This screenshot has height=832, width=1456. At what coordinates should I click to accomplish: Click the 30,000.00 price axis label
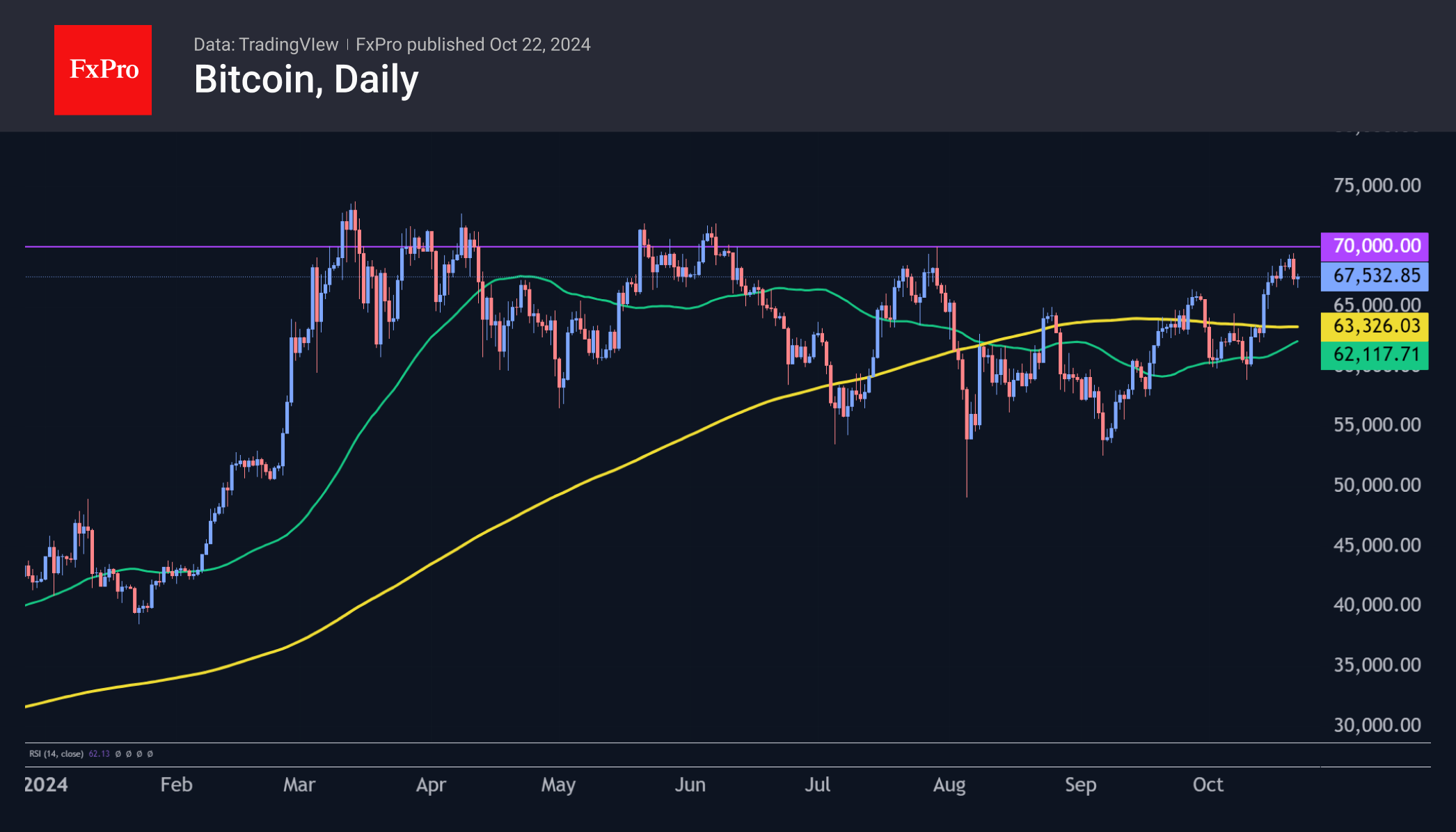pyautogui.click(x=1377, y=725)
